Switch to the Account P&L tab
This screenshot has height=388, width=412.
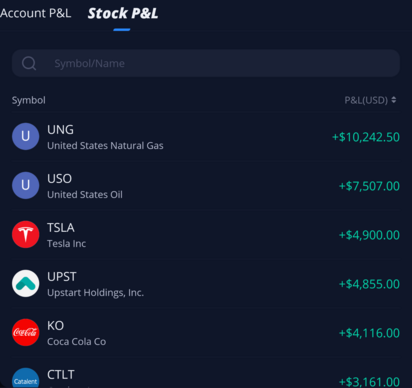click(x=35, y=13)
